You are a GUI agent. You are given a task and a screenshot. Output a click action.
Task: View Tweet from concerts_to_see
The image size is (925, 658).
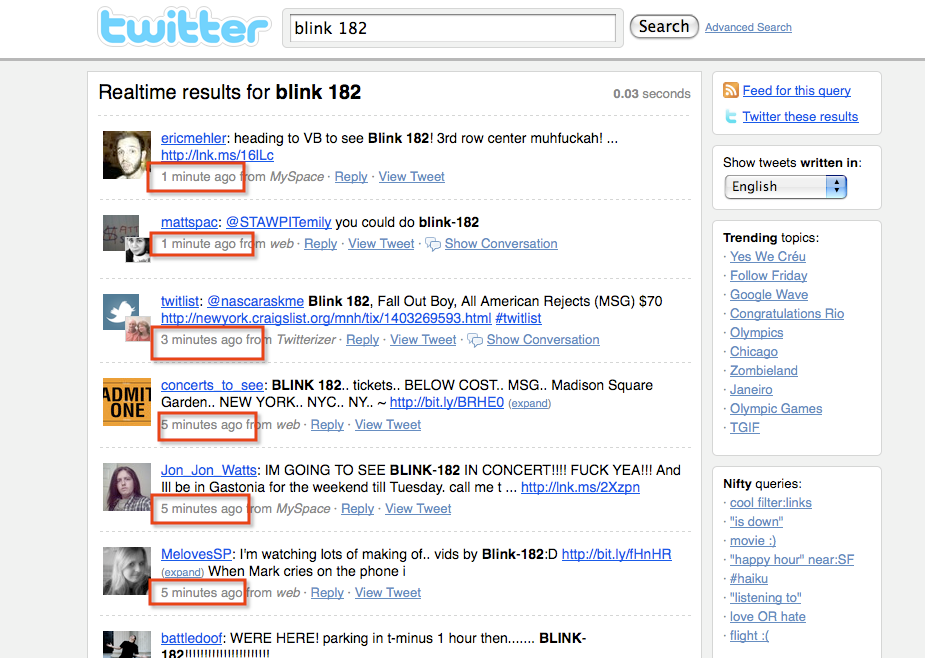[388, 425]
